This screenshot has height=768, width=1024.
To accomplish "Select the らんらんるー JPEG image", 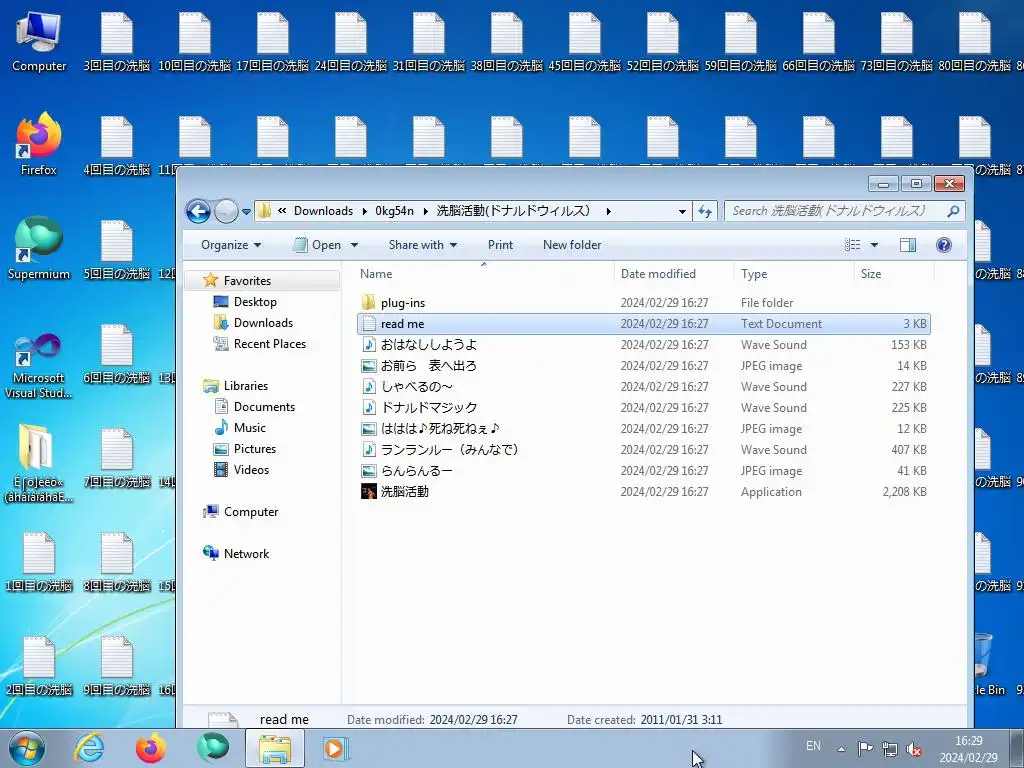I will 643,471.
